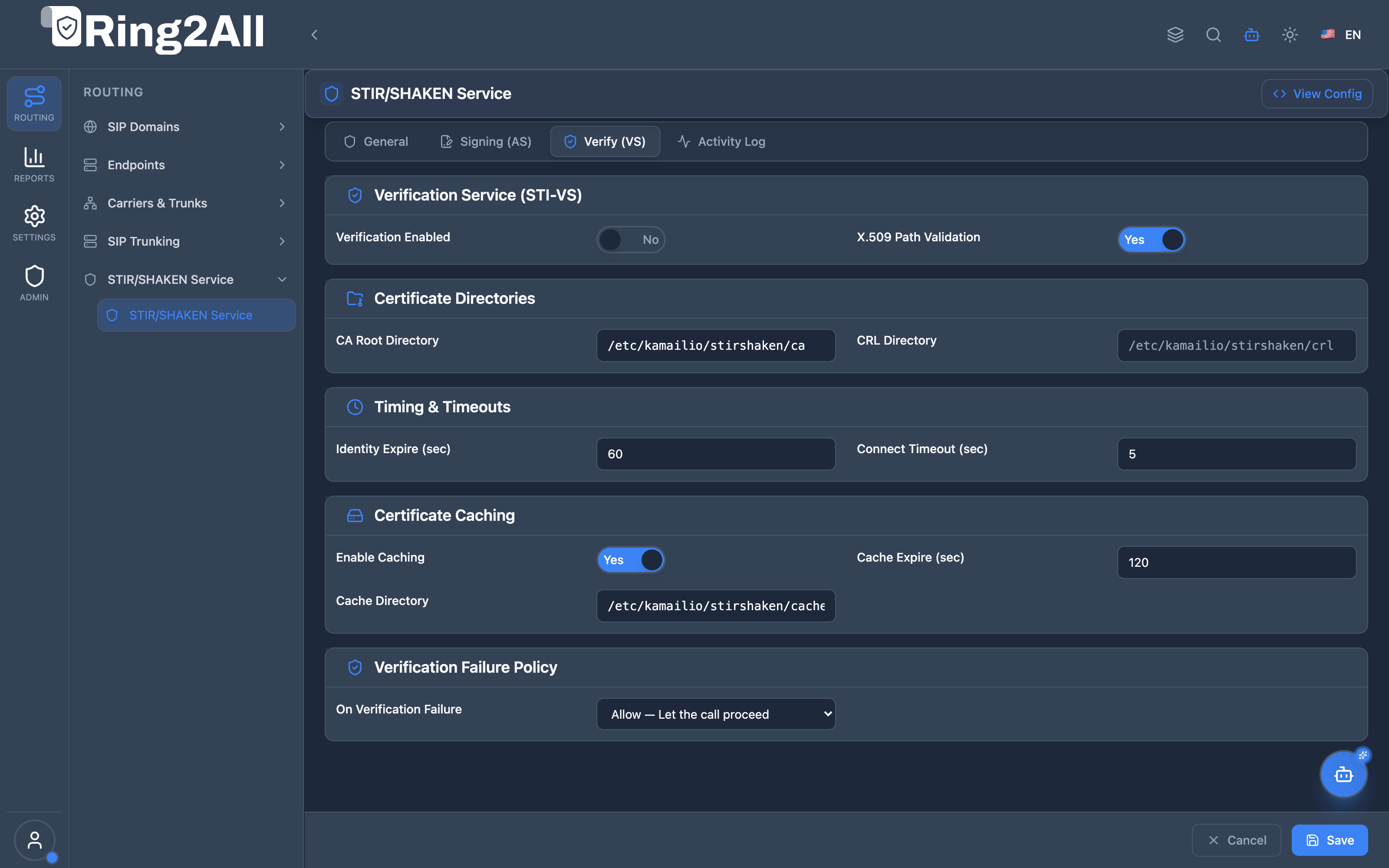Open the Admin shield section

(x=34, y=283)
